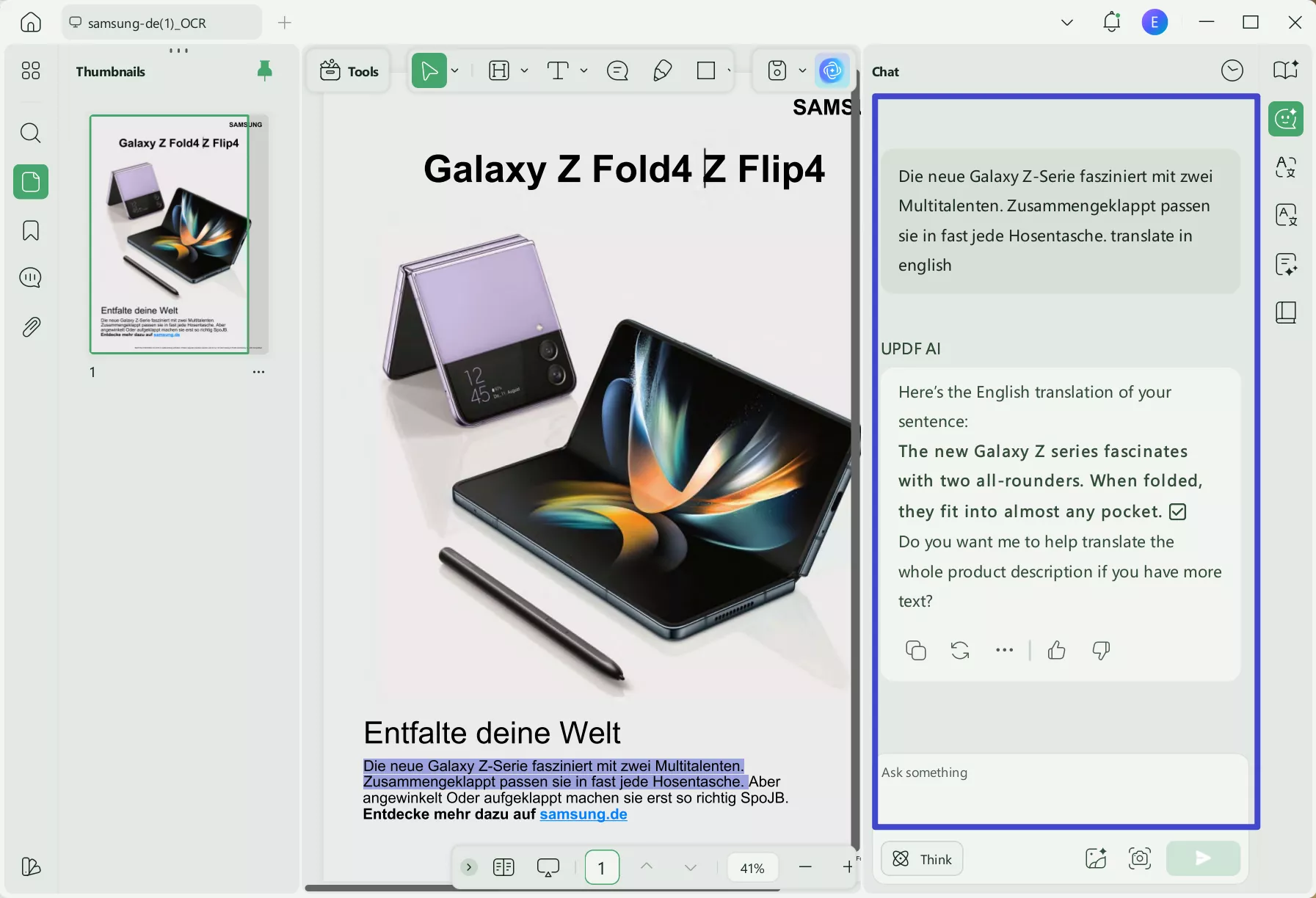
Task: Open the AI chat mode icon
Action: pyautogui.click(x=1286, y=119)
